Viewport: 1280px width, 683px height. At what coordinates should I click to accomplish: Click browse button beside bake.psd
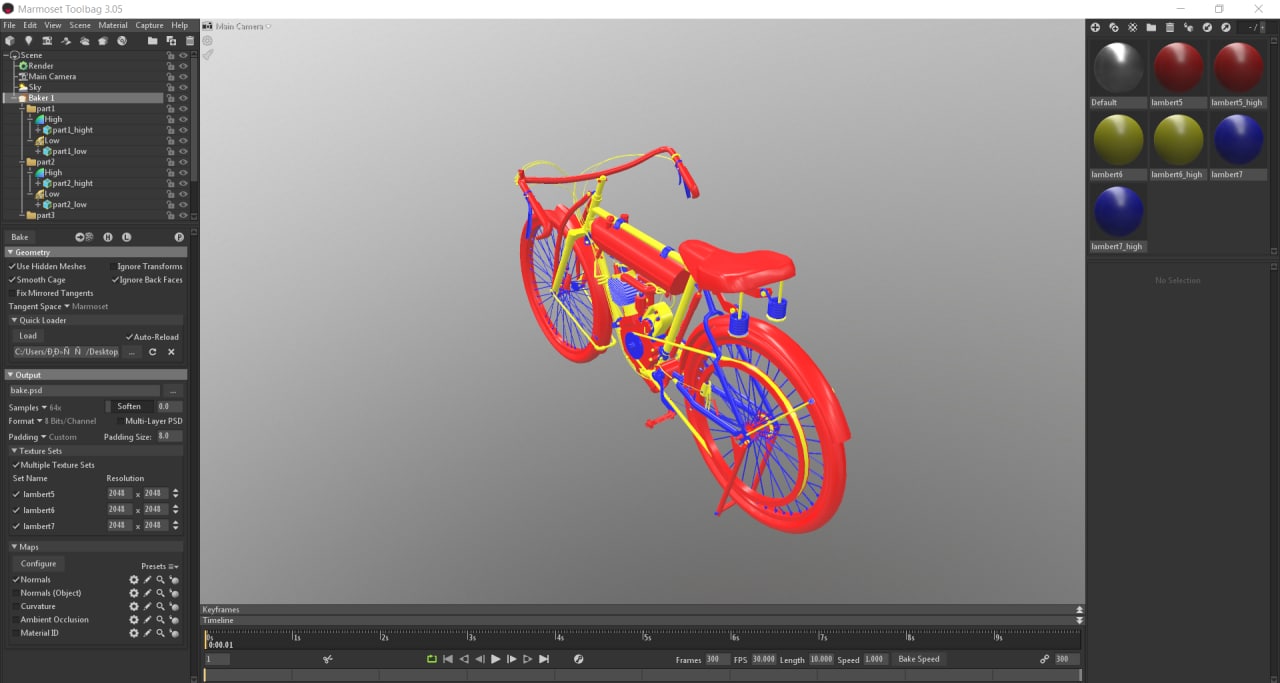173,391
